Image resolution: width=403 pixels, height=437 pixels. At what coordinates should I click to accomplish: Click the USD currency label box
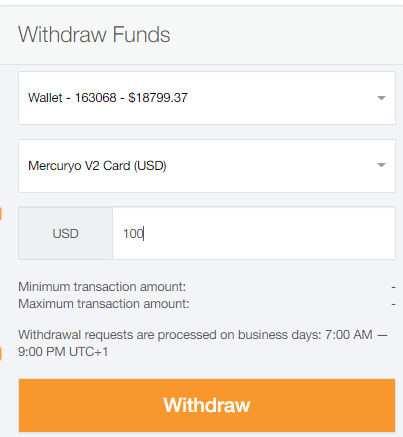[65, 233]
